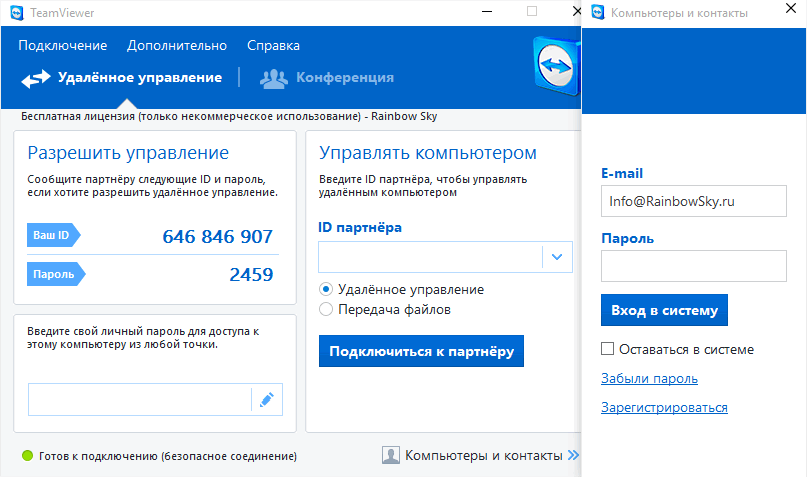
Task: Click the Вход в систему button
Action: [664, 310]
